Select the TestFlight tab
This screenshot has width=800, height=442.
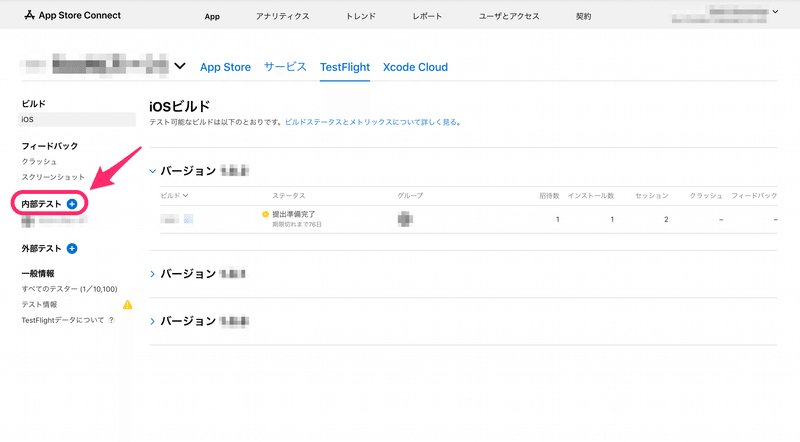[345, 67]
